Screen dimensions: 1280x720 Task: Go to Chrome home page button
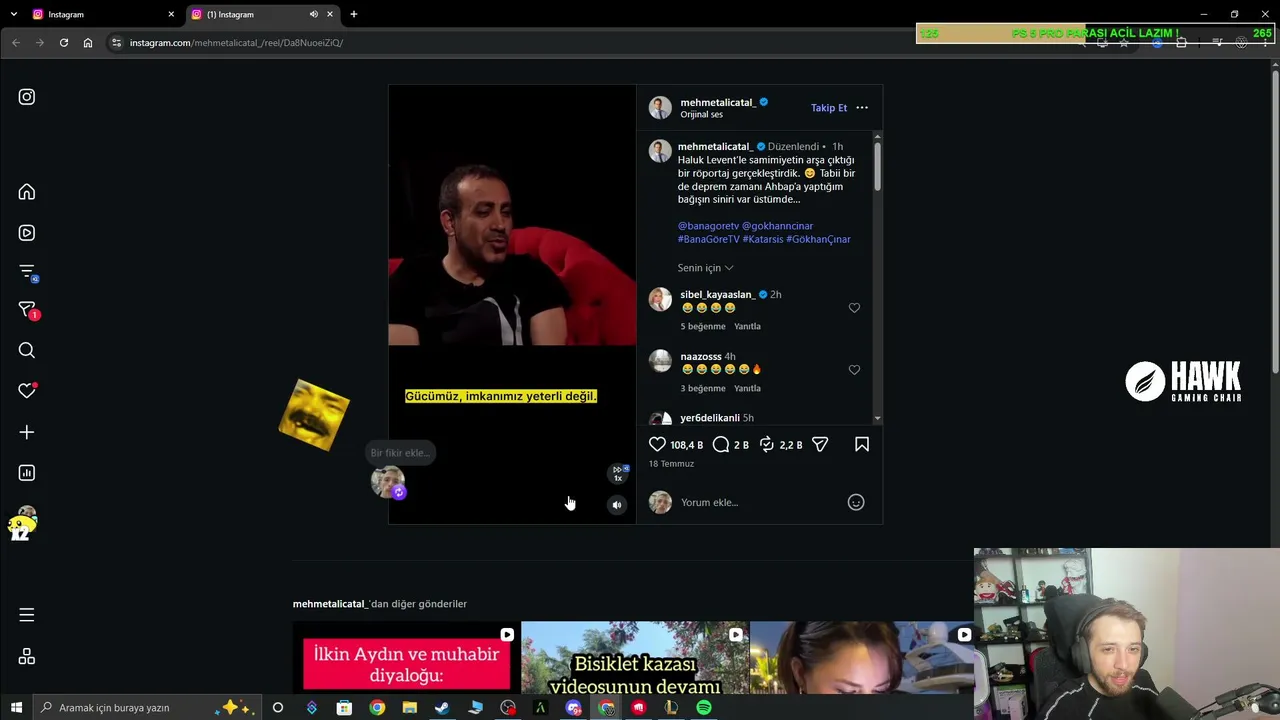[x=88, y=43]
